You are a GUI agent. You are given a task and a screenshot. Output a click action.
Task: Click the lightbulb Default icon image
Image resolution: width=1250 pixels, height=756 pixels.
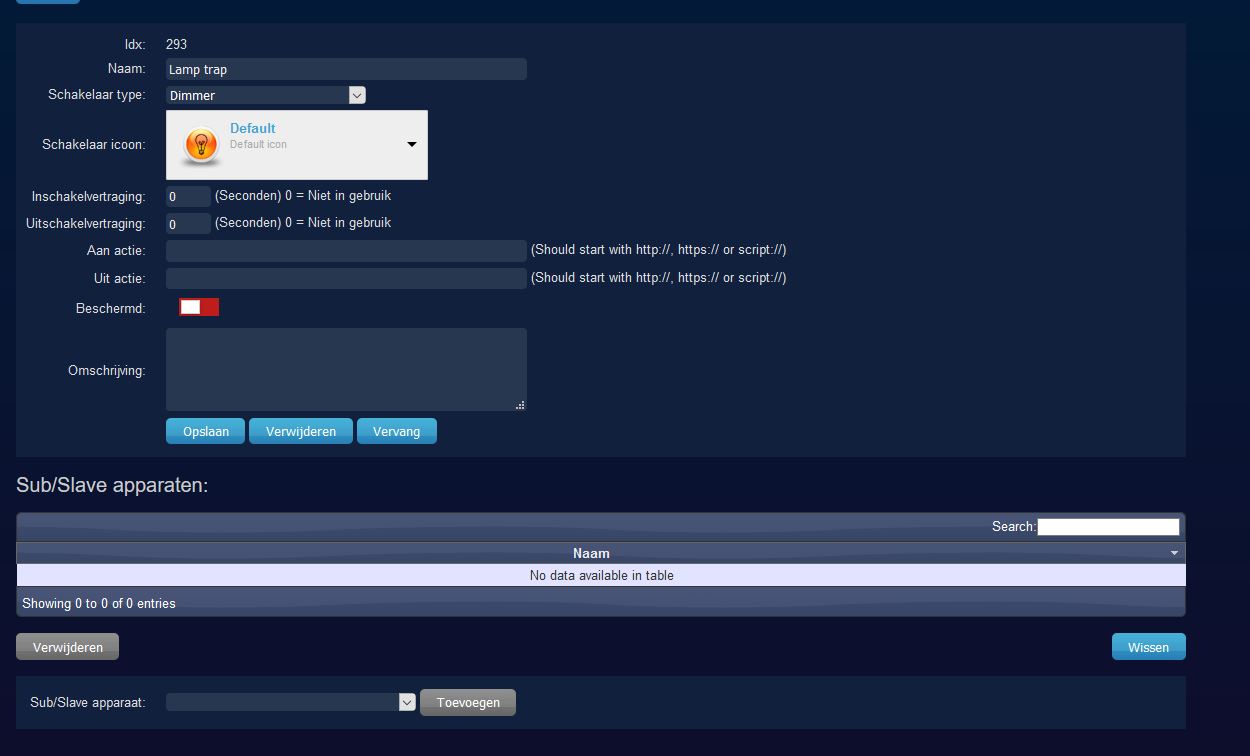point(201,144)
